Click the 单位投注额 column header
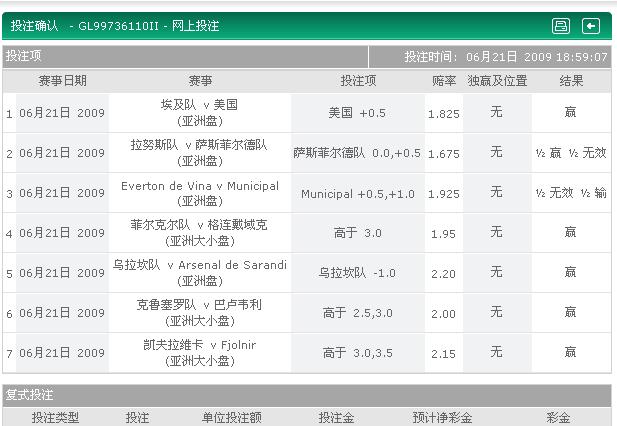This screenshot has height=426, width=617. pyautogui.click(x=232, y=417)
